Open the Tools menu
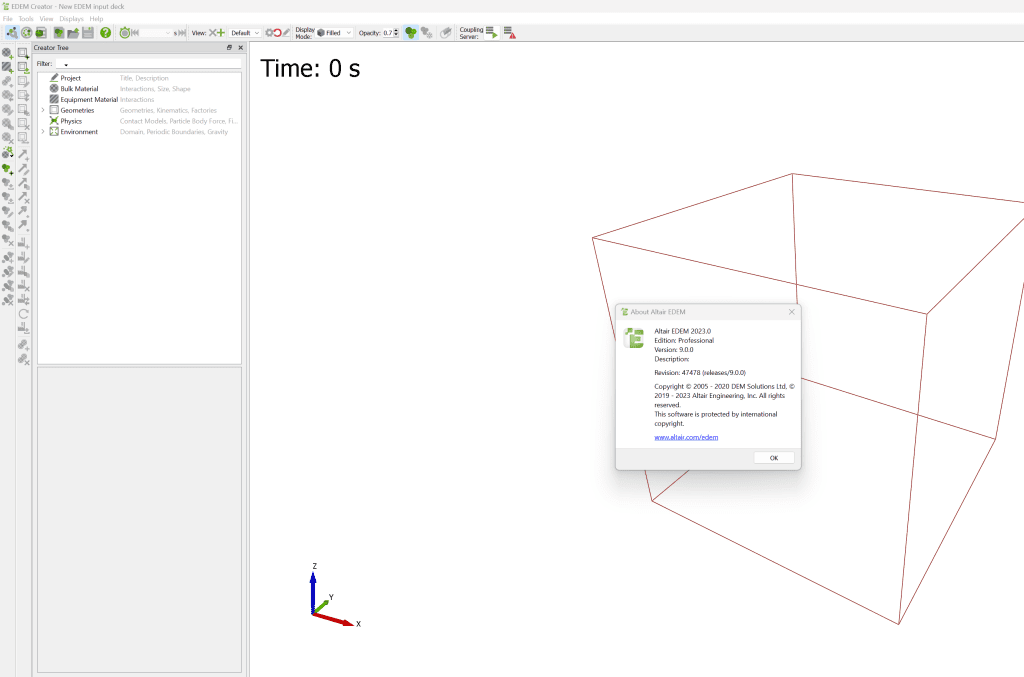1024x677 pixels. point(26,19)
